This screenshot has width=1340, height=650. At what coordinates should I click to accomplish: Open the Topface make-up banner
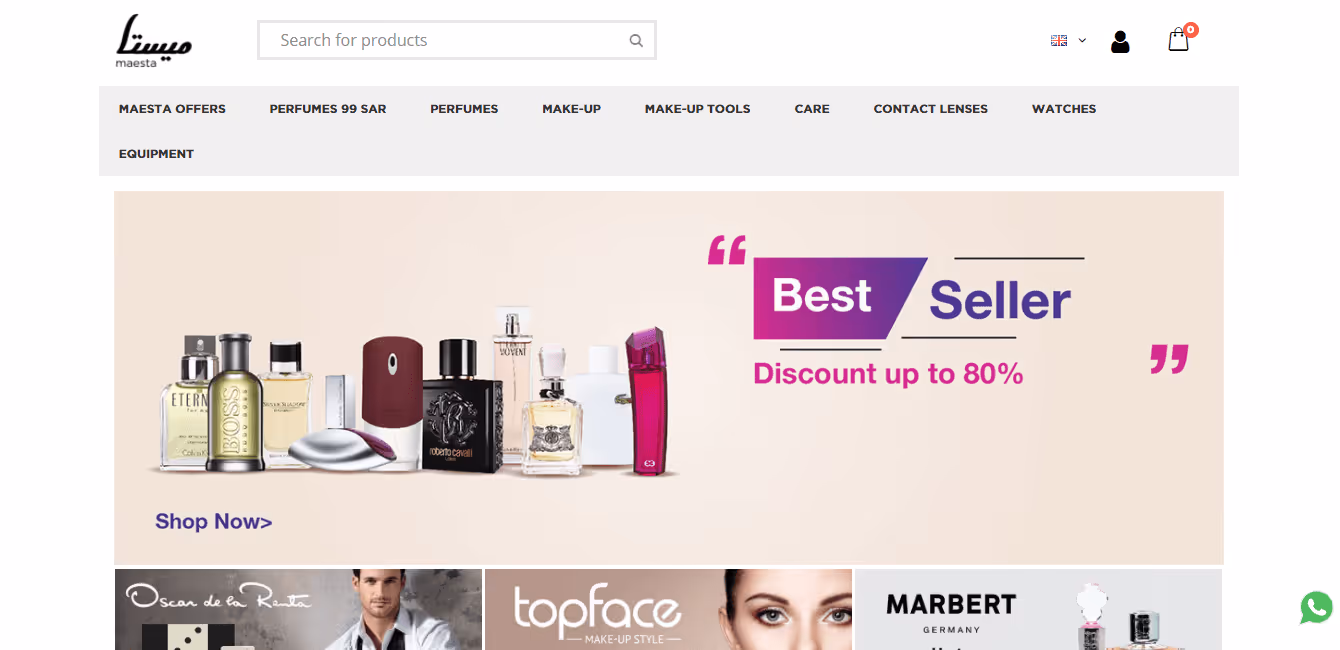coord(668,610)
